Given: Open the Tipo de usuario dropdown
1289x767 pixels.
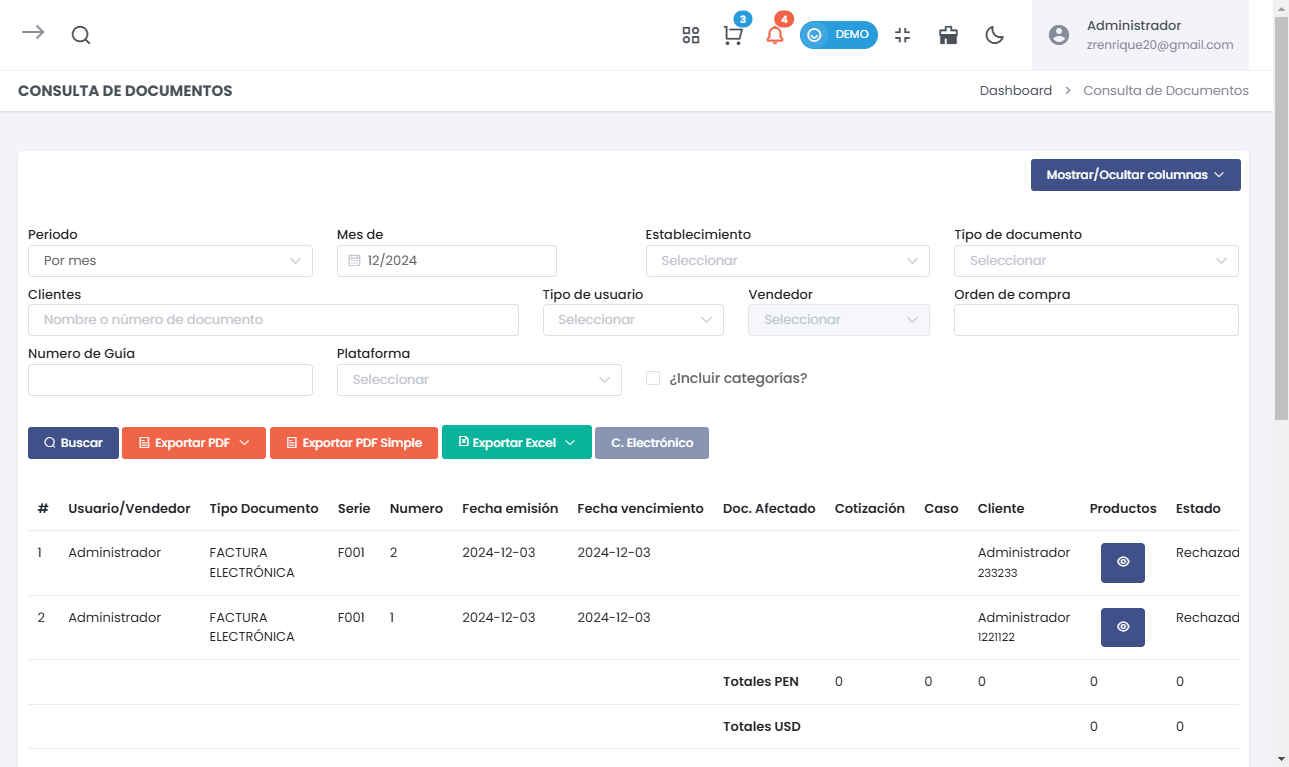Looking at the screenshot, I should 634,320.
